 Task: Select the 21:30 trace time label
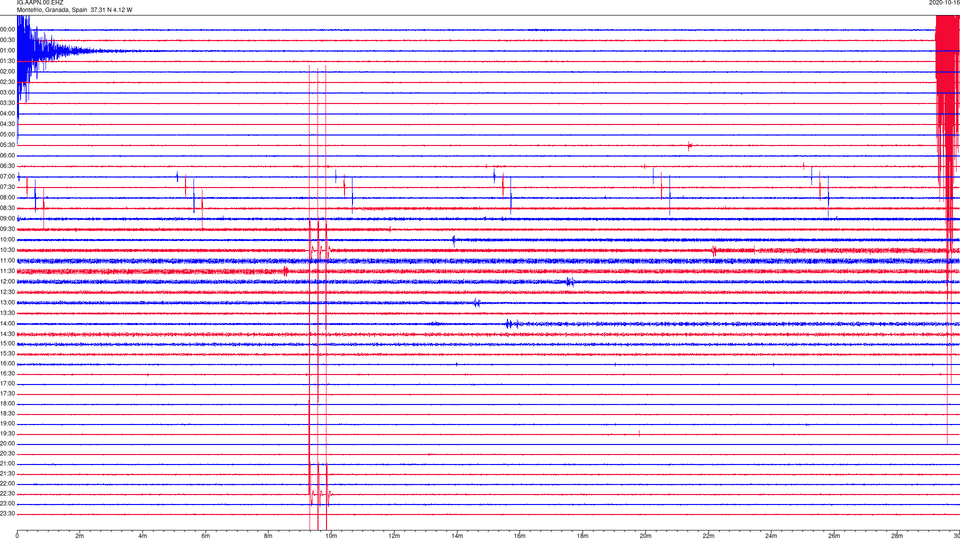pyautogui.click(x=8, y=473)
